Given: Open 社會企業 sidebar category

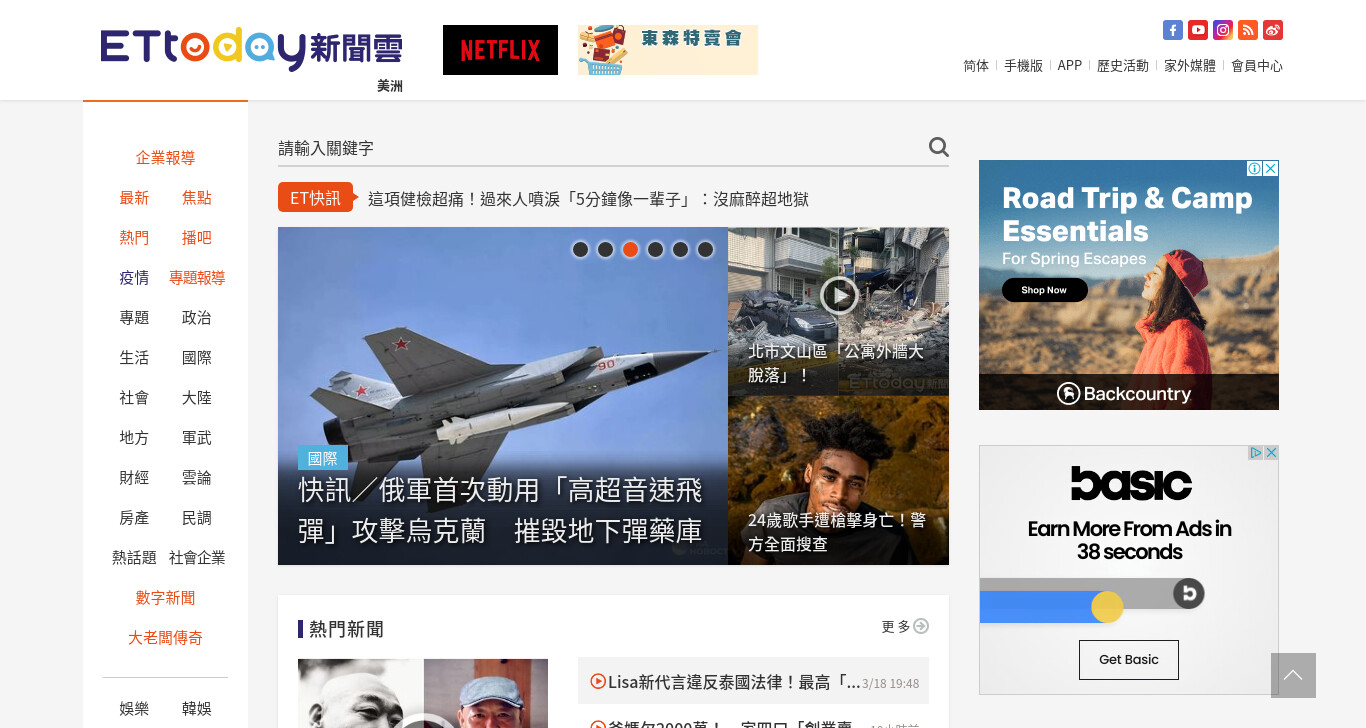Looking at the screenshot, I should tap(197, 558).
